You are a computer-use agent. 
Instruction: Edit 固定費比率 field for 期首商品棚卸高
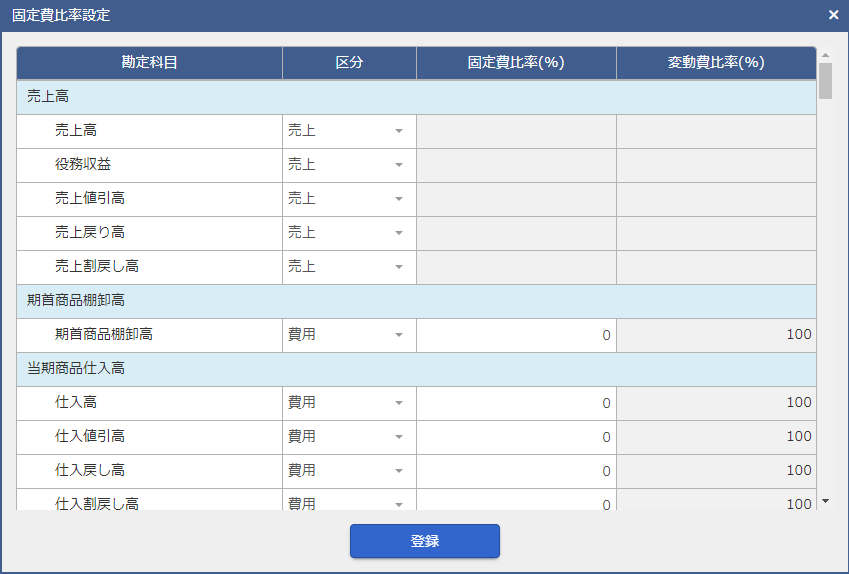tap(517, 335)
